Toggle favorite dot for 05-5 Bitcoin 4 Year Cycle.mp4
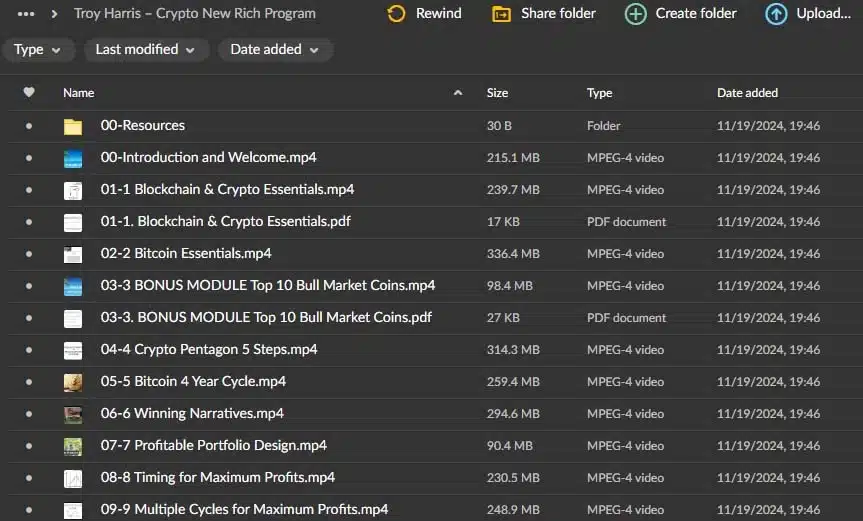 click(29, 382)
